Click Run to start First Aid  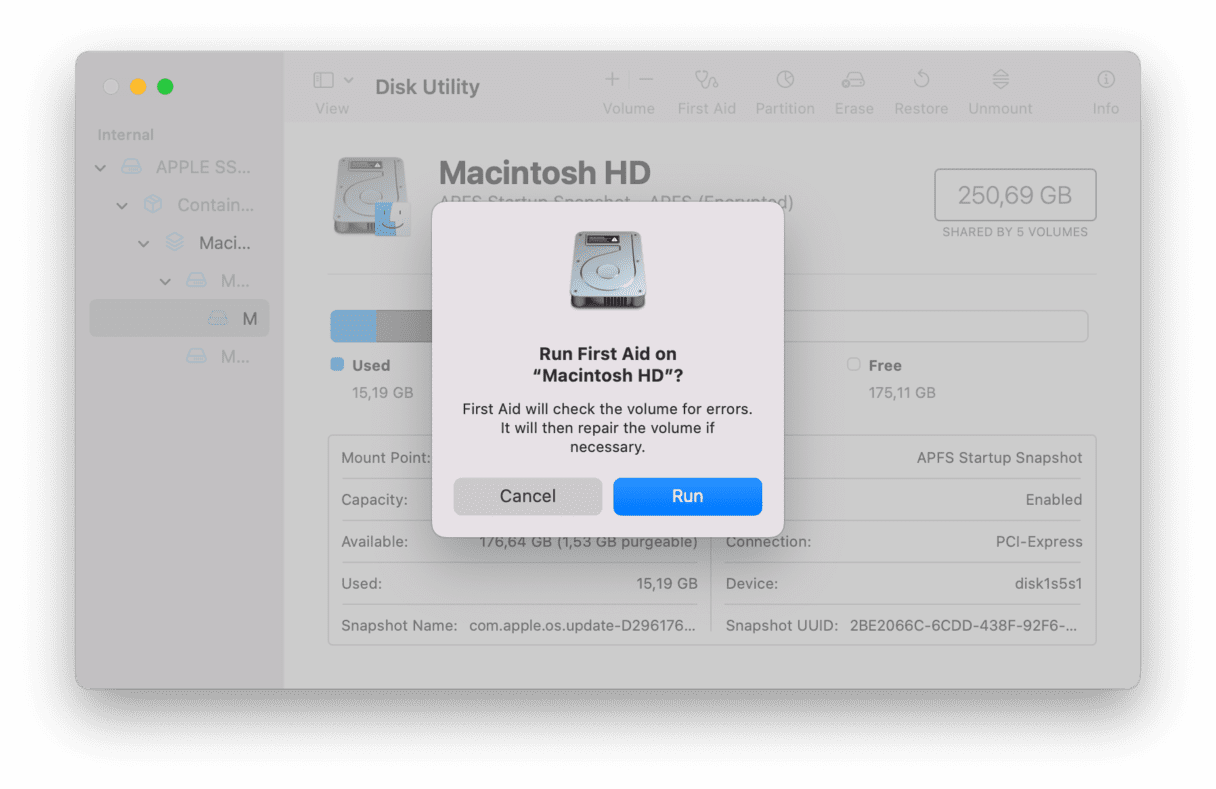687,496
